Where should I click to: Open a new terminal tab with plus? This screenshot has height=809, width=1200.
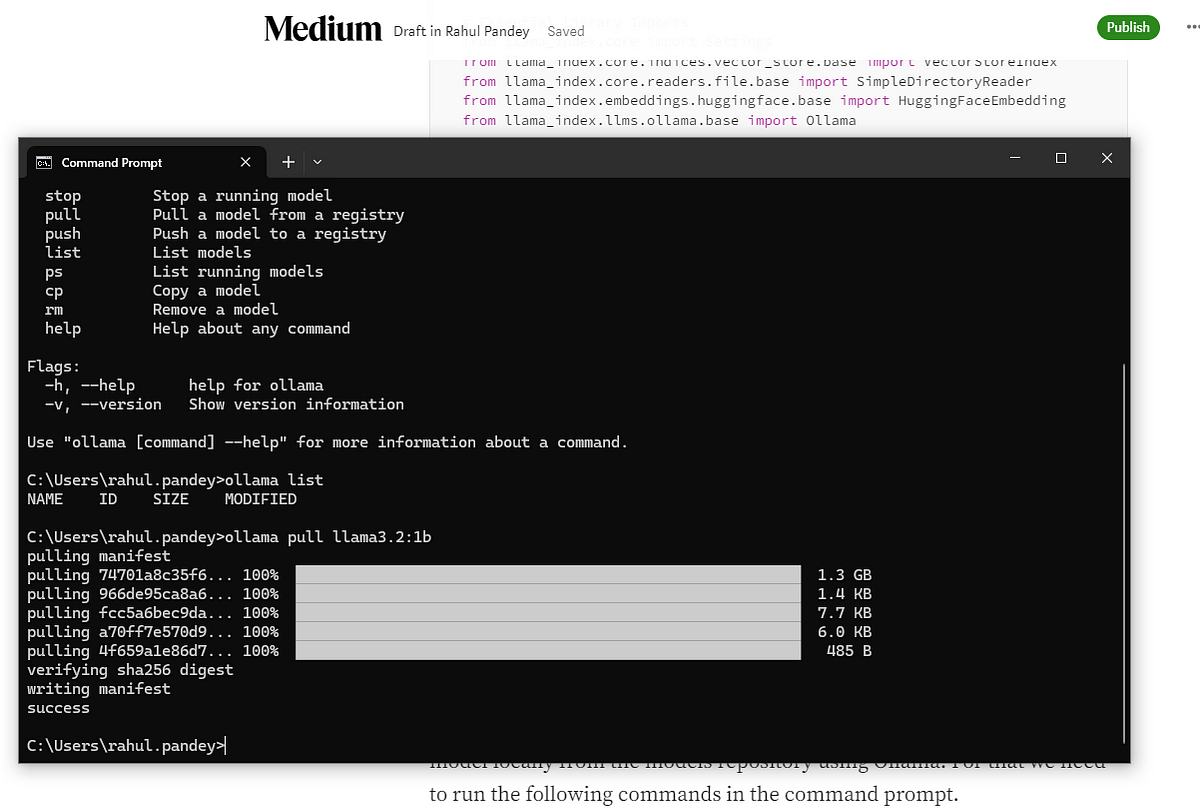pos(288,162)
